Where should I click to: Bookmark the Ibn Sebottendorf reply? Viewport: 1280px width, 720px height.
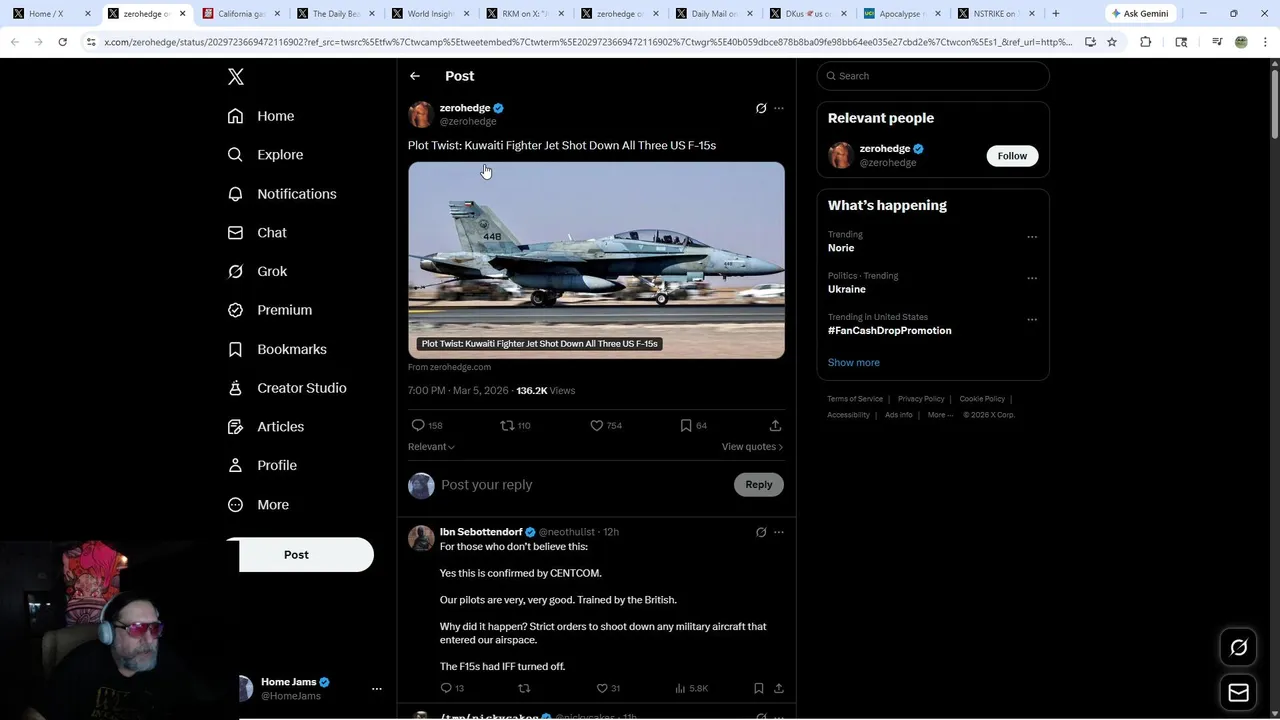[x=759, y=688]
